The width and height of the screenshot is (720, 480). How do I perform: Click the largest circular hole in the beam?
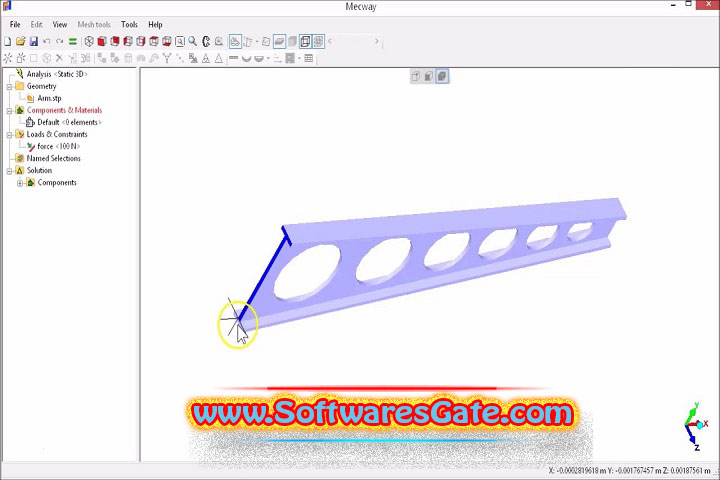(307, 273)
